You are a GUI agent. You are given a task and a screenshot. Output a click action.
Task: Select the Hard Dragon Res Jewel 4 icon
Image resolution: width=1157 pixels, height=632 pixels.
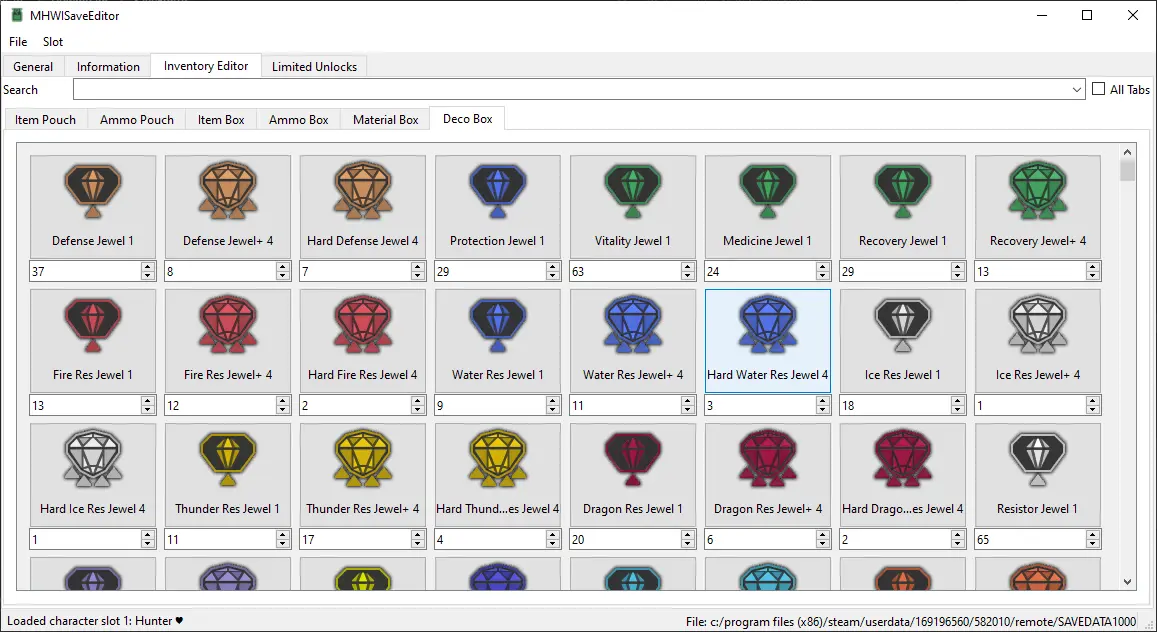903,459
